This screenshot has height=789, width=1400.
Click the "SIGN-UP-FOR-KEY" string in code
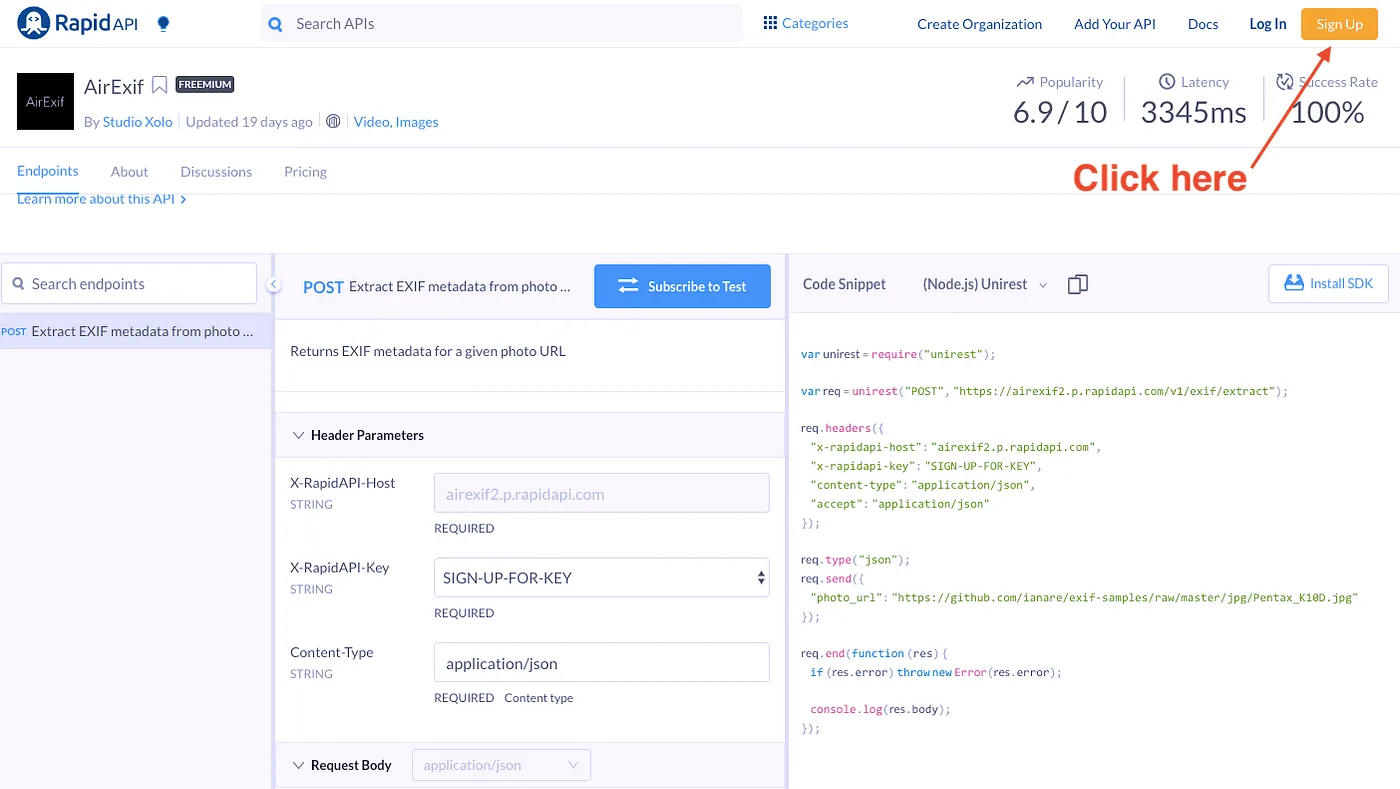tap(983, 466)
